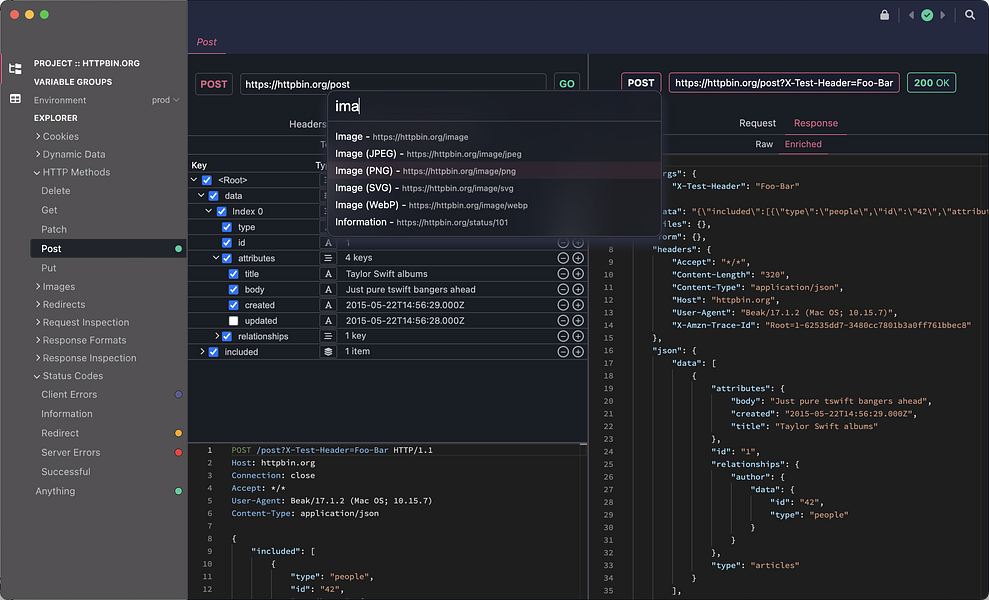The width and height of the screenshot is (989, 600).
Task: Enable the updated key checkbox
Action: (x=233, y=321)
